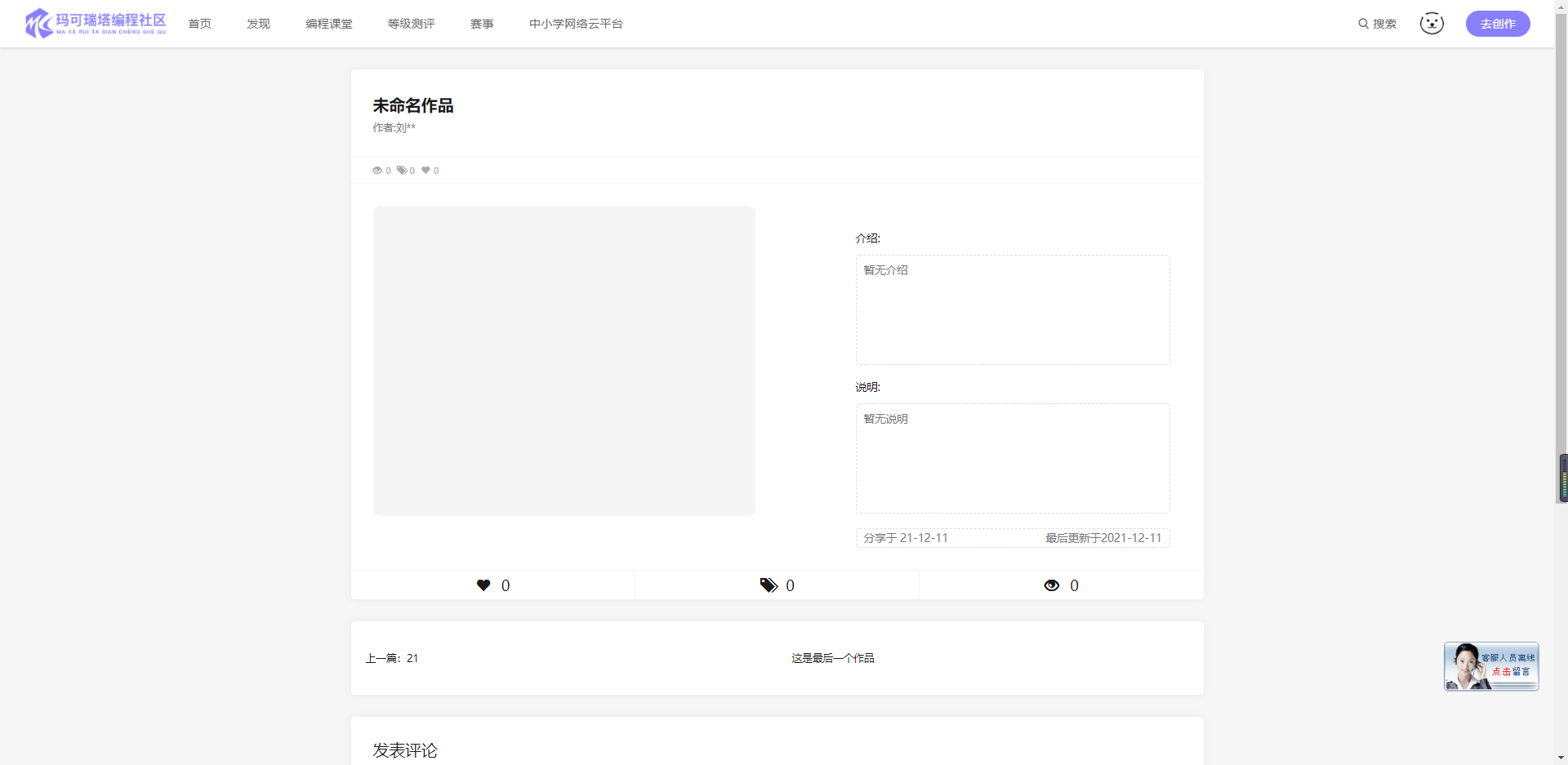Screen dimensions: 1568x765
Task: Click the large eye views icon
Action: click(1052, 585)
